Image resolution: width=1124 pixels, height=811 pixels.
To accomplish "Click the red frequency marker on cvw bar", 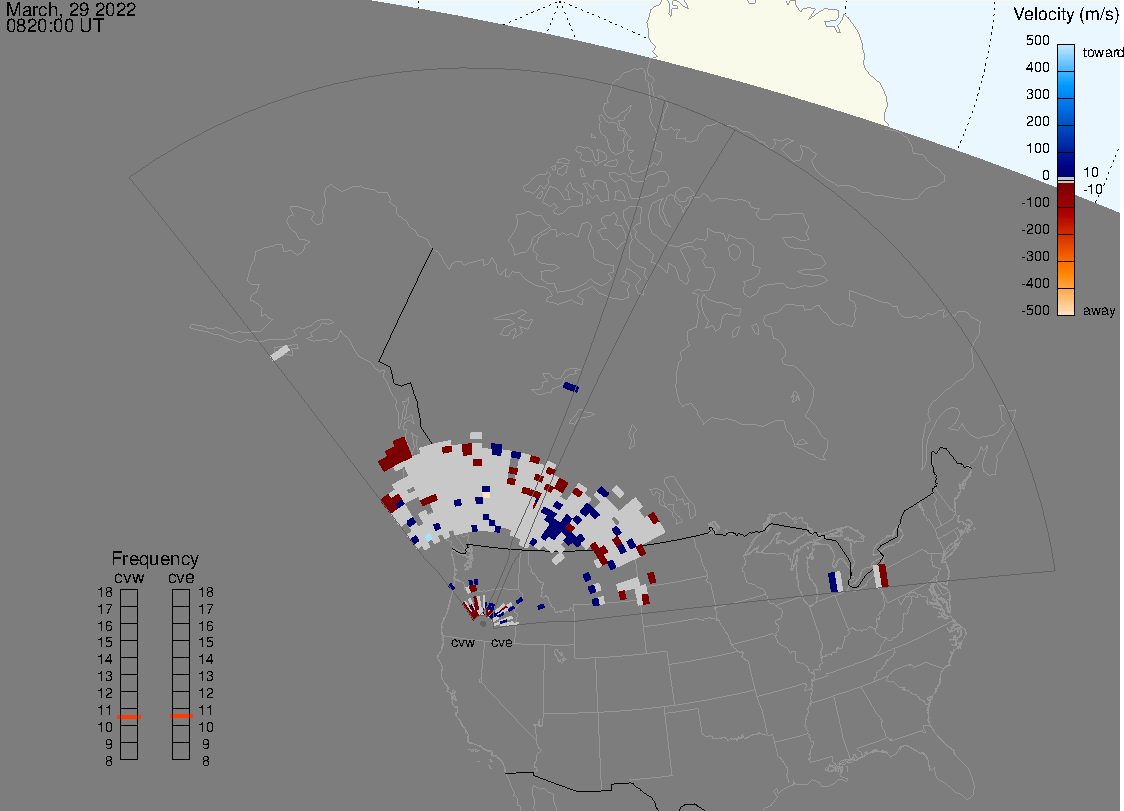I will click(x=129, y=717).
